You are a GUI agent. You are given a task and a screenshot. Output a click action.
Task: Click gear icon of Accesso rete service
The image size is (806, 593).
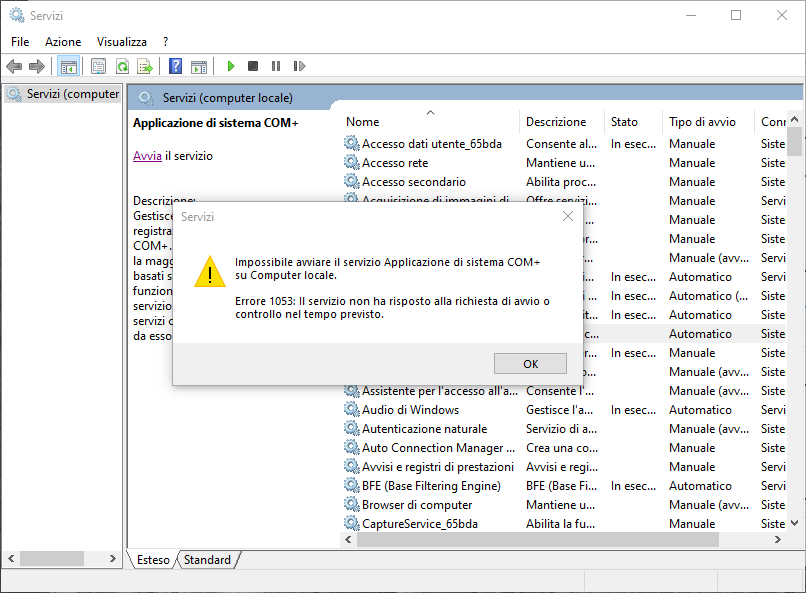(x=352, y=162)
